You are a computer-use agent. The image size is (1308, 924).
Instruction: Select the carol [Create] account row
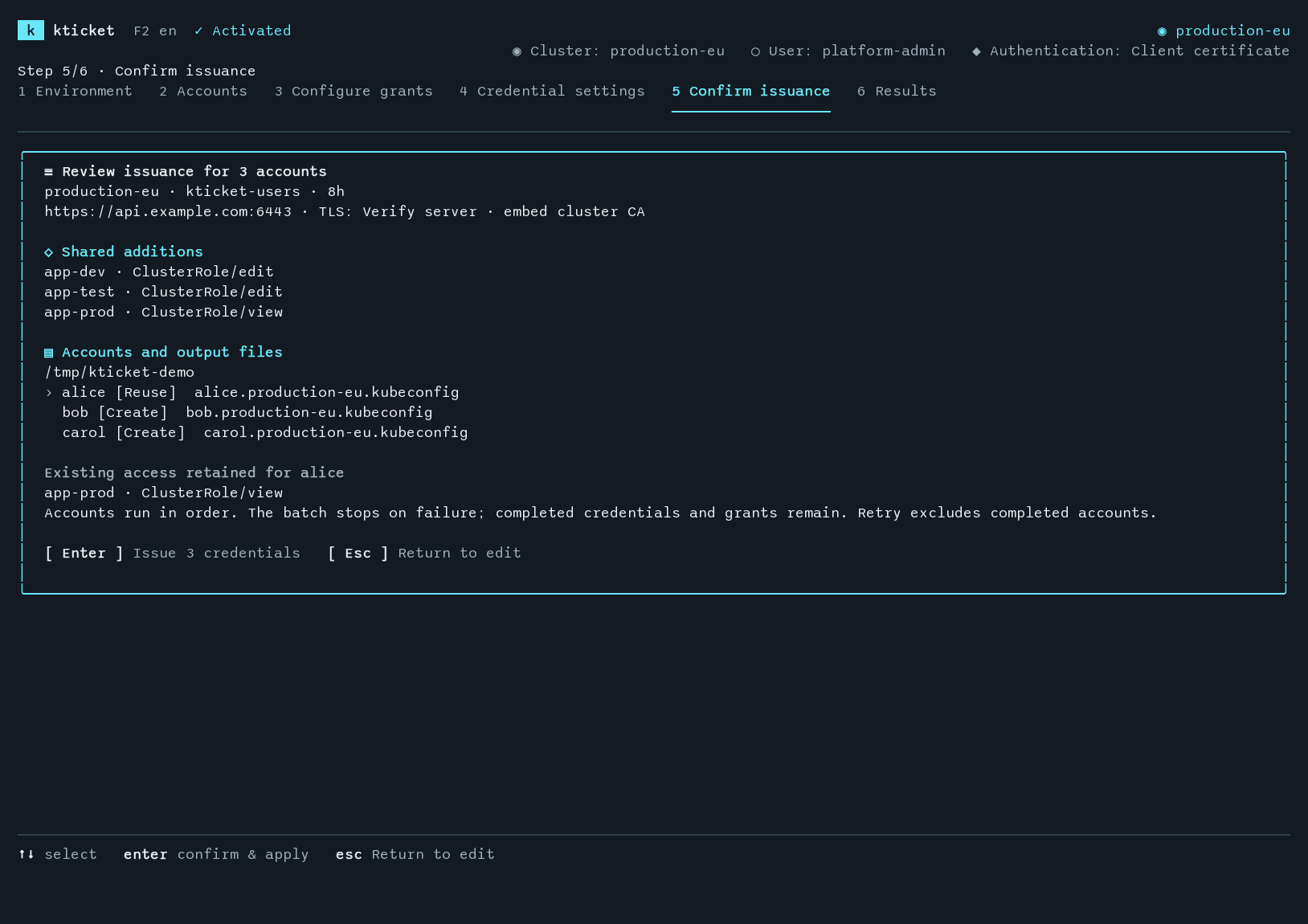tap(265, 432)
